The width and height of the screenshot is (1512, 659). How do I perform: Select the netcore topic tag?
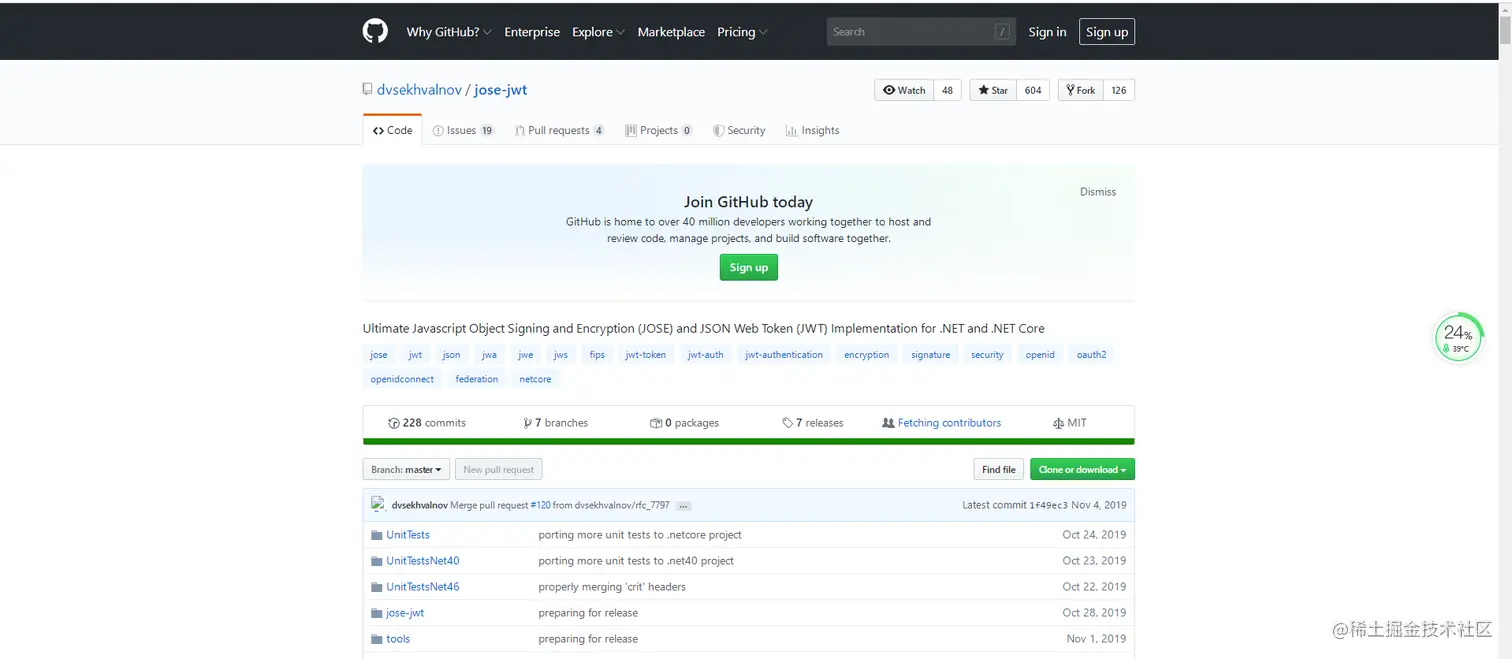click(x=535, y=379)
